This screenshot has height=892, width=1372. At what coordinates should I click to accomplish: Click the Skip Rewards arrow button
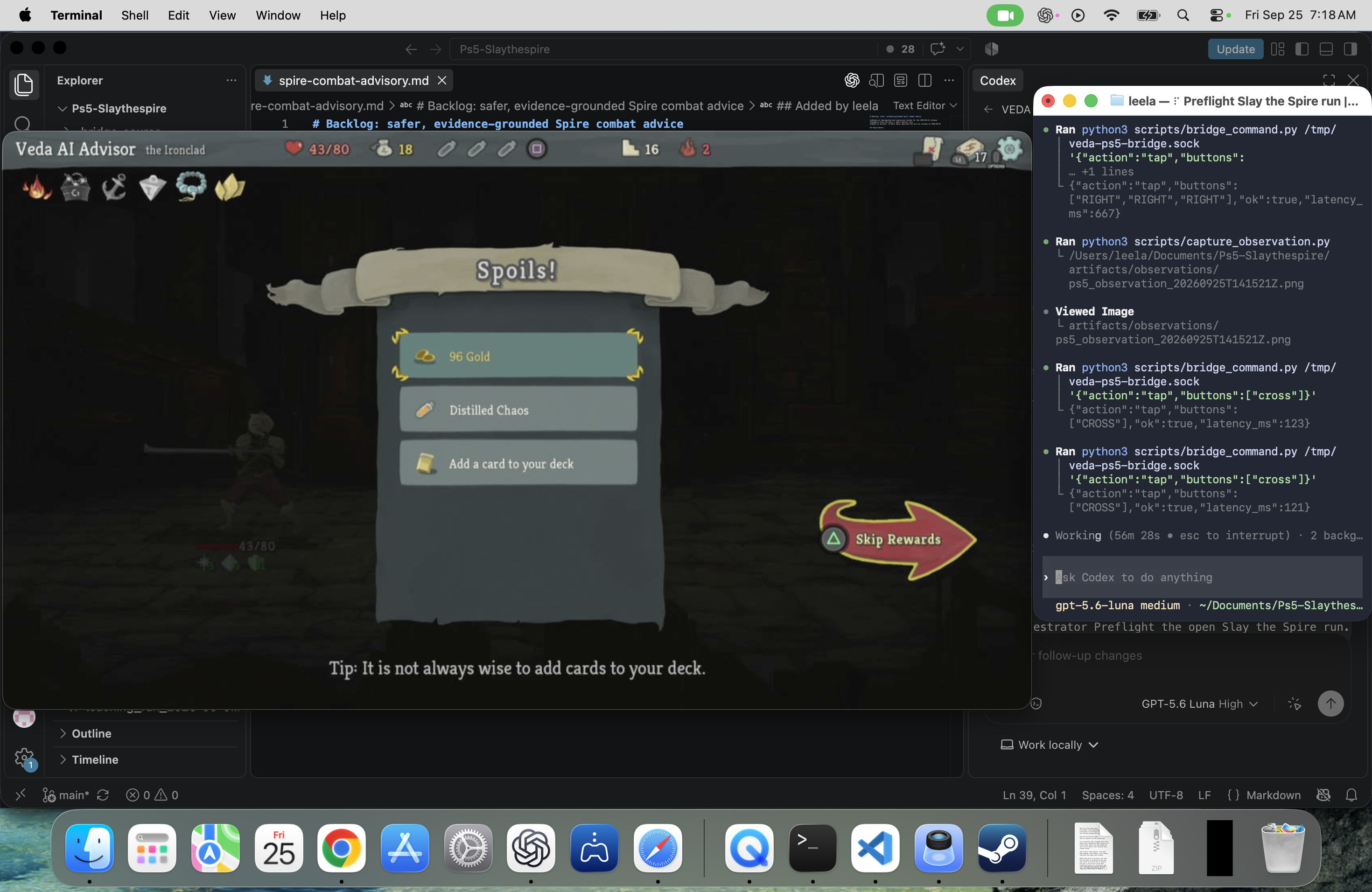coord(897,539)
